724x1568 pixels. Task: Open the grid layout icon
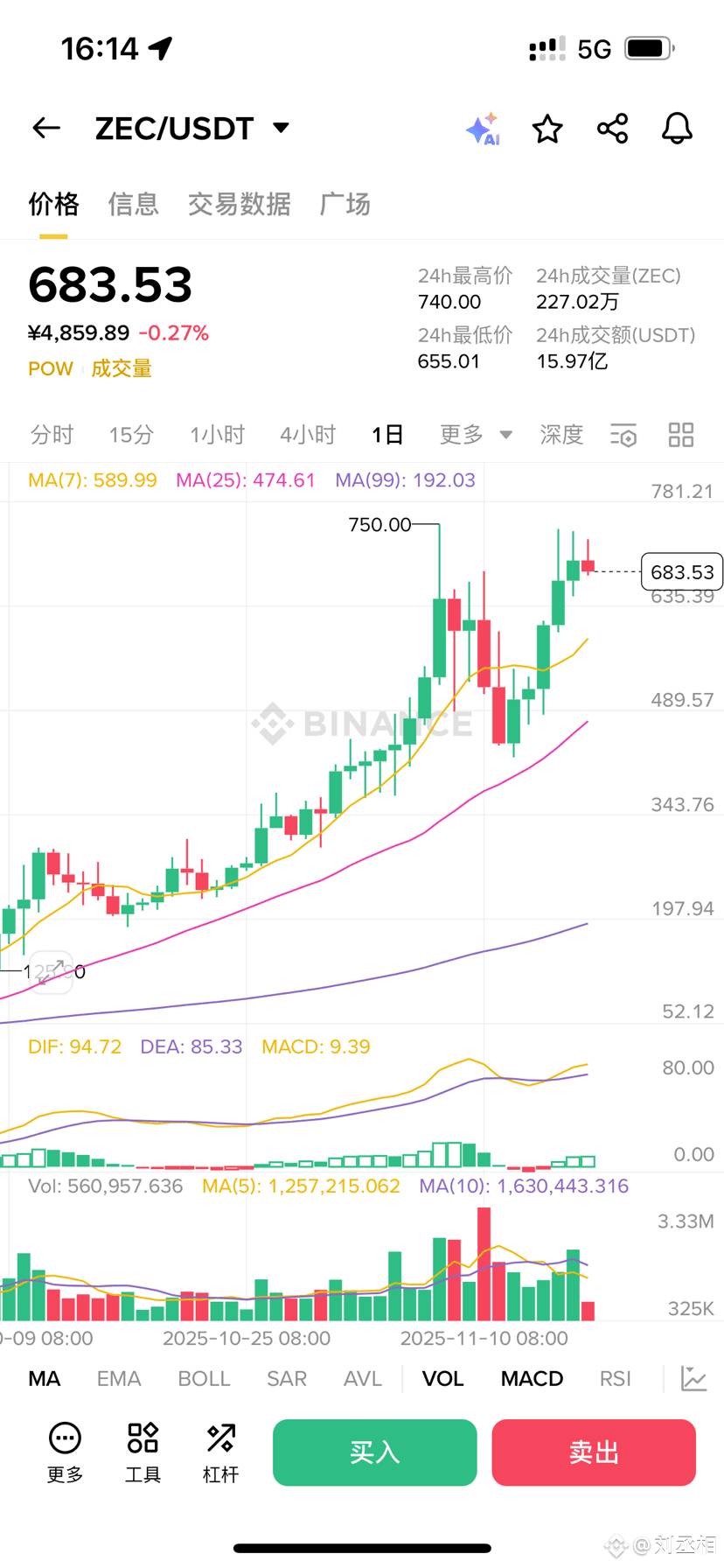coord(681,435)
